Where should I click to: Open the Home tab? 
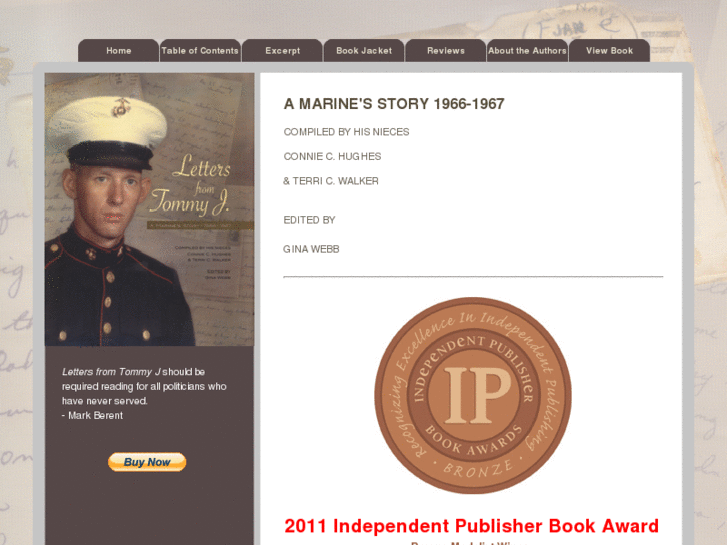pyautogui.click(x=119, y=51)
